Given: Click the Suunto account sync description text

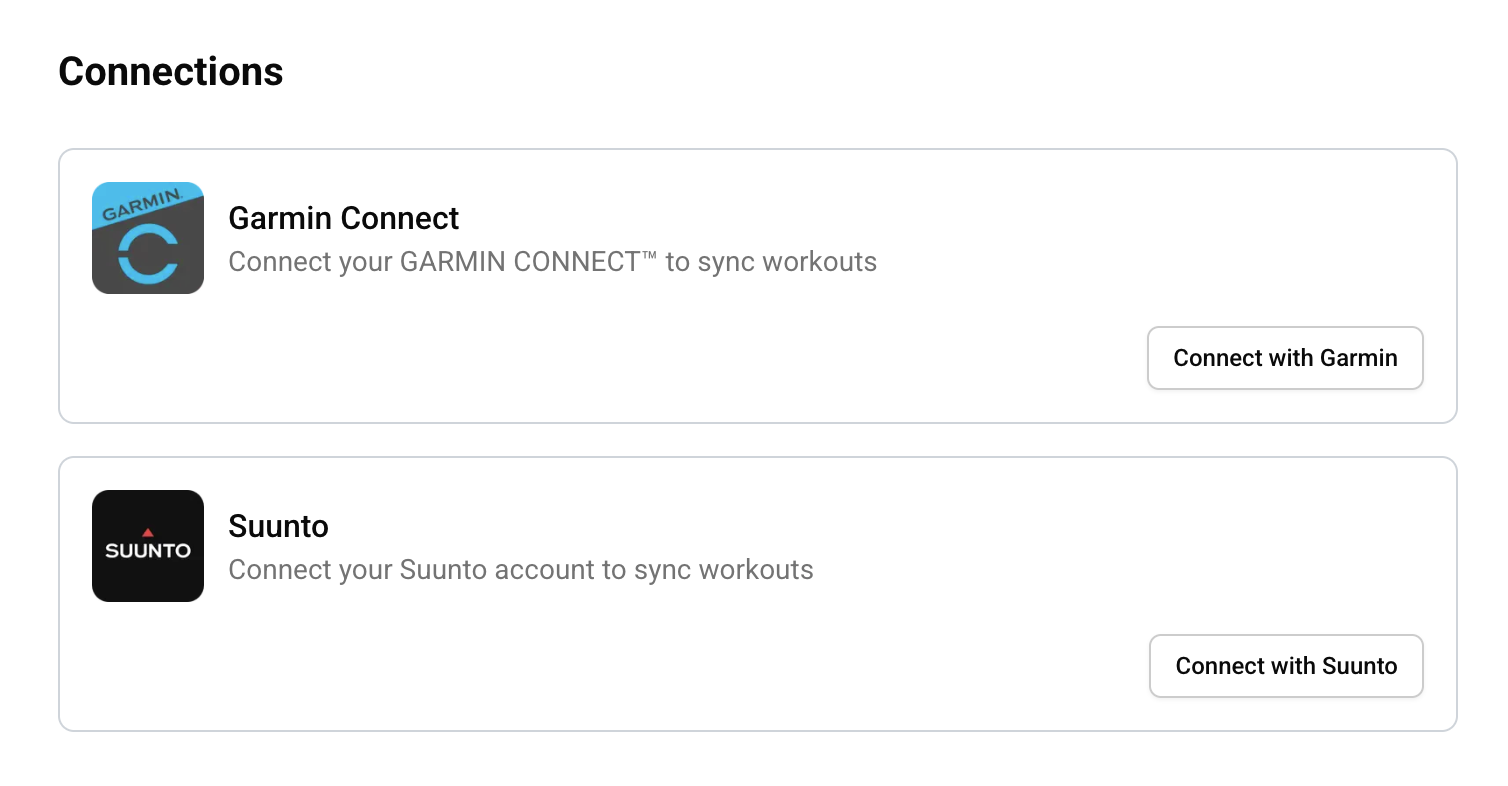Looking at the screenshot, I should coord(521,570).
